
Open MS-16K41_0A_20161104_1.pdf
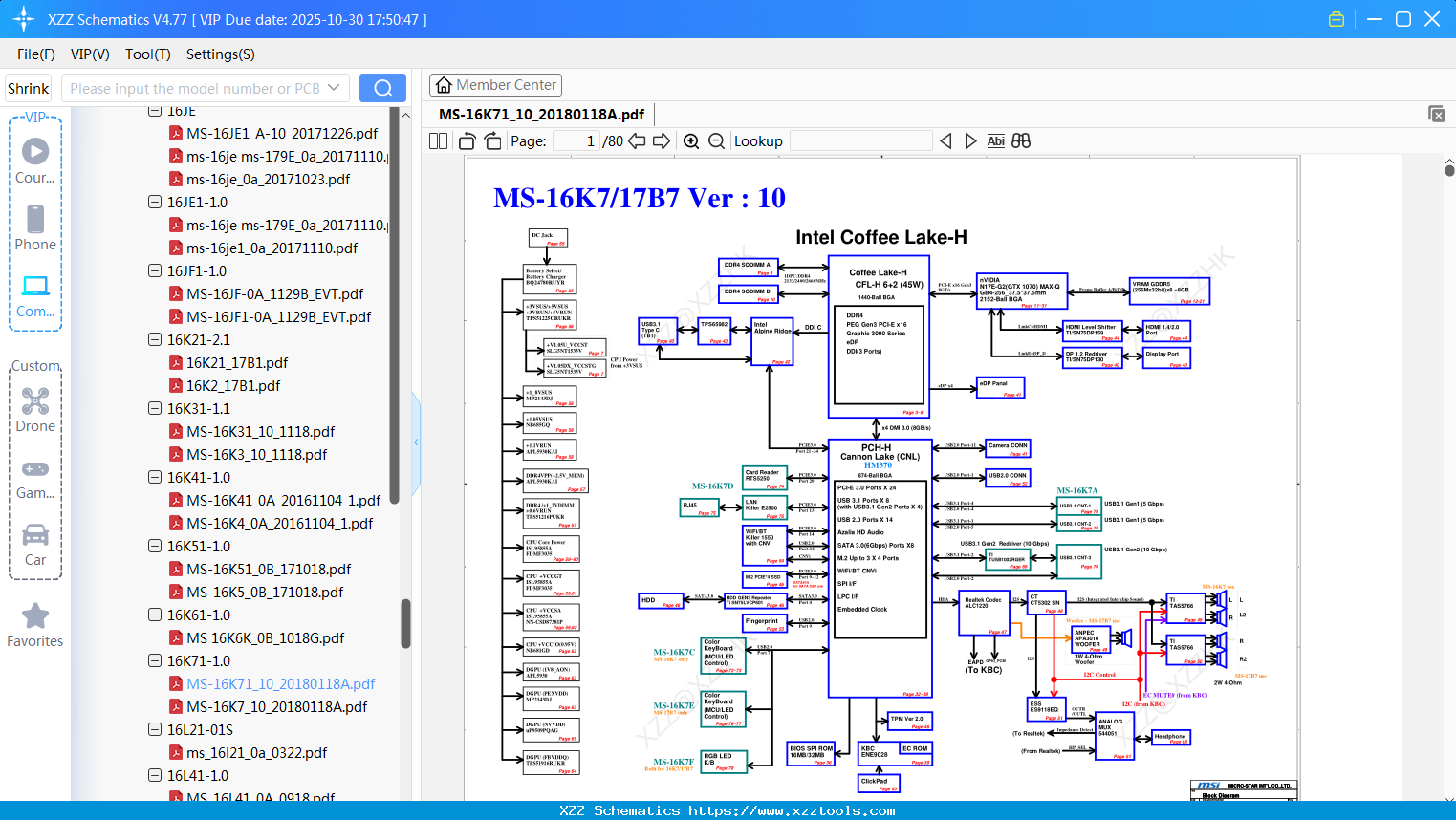[284, 501]
